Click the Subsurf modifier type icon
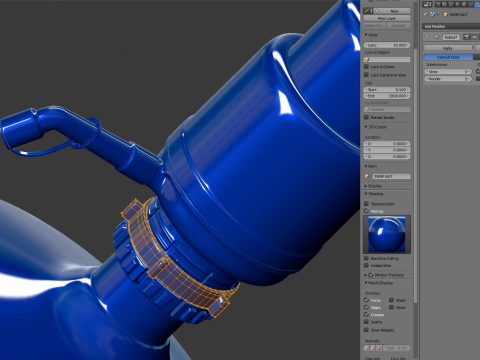This screenshot has width=480, height=360. pyautogui.click(x=437, y=37)
